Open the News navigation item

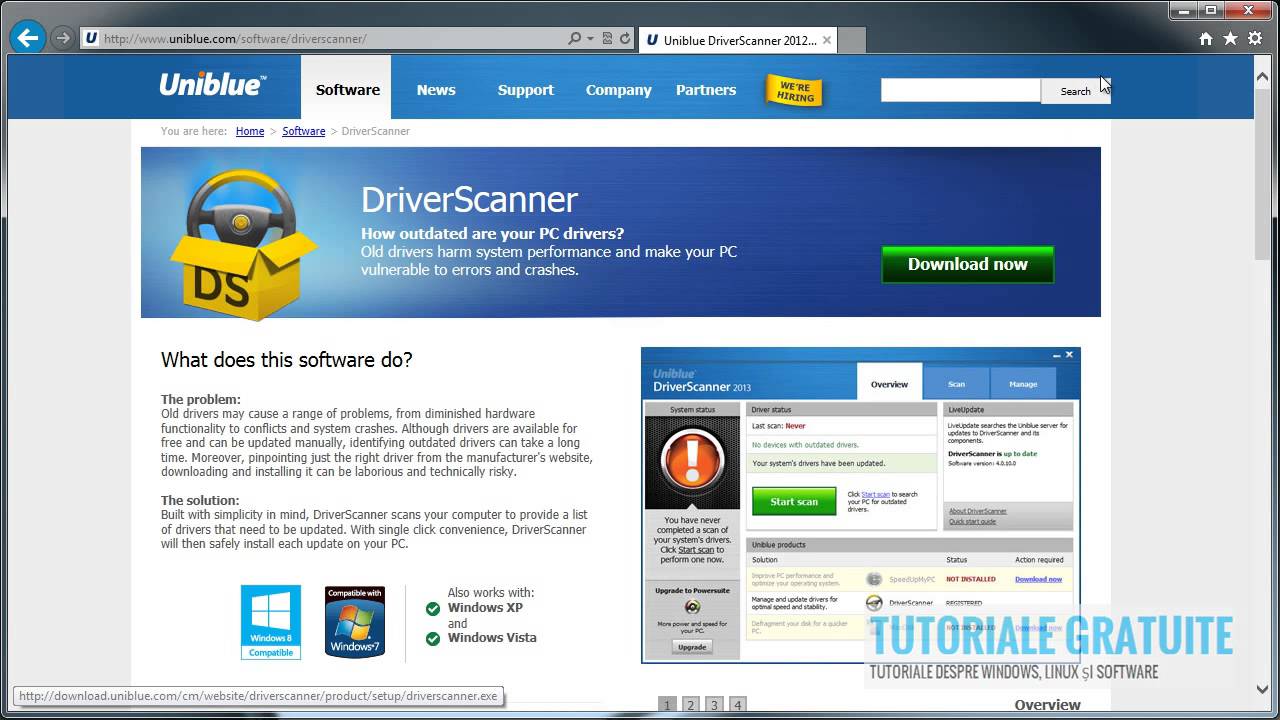point(436,89)
